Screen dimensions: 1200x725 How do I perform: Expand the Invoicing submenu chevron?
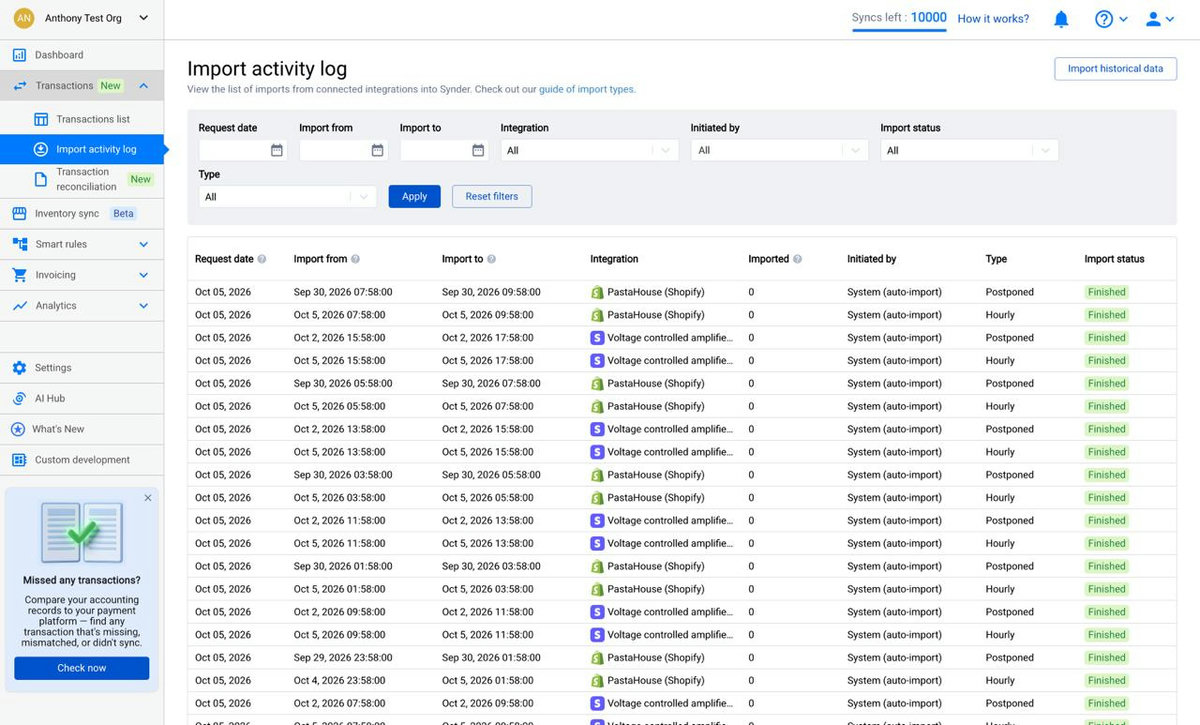144,275
